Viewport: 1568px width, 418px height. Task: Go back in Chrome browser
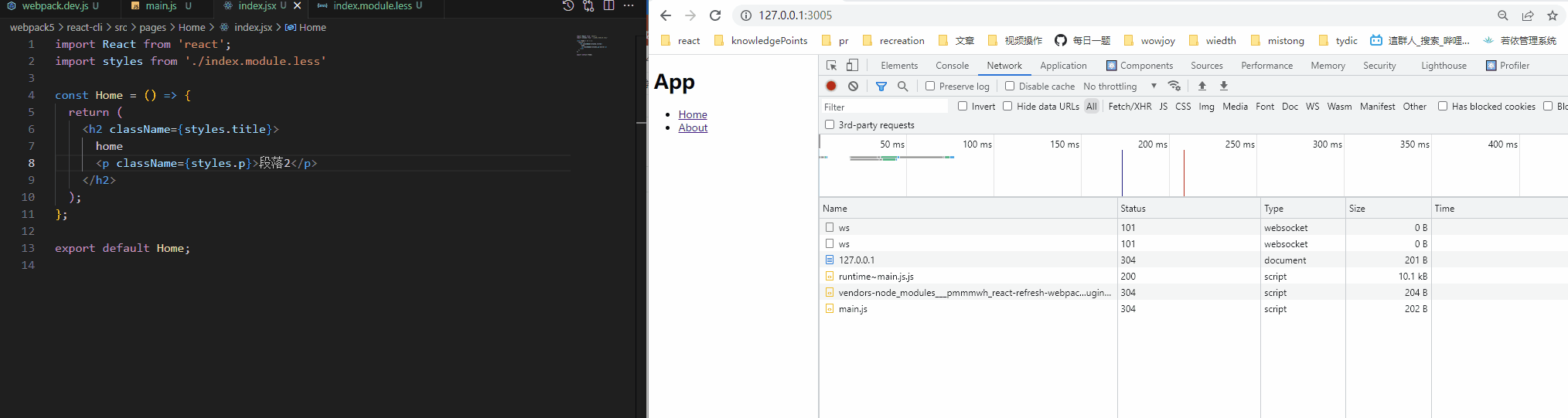coord(666,15)
